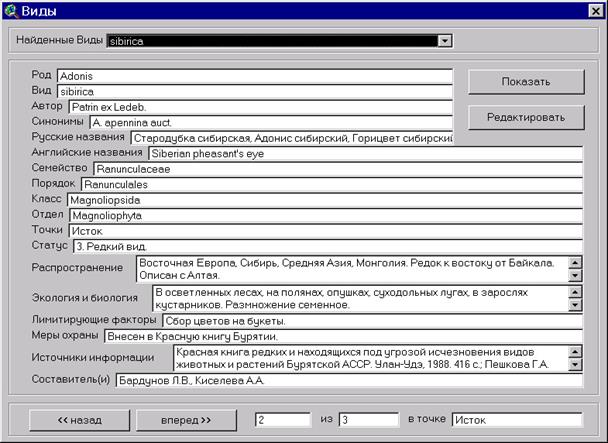Click the Виды window title icon
The height and width of the screenshot is (443, 608).
(x=11, y=11)
